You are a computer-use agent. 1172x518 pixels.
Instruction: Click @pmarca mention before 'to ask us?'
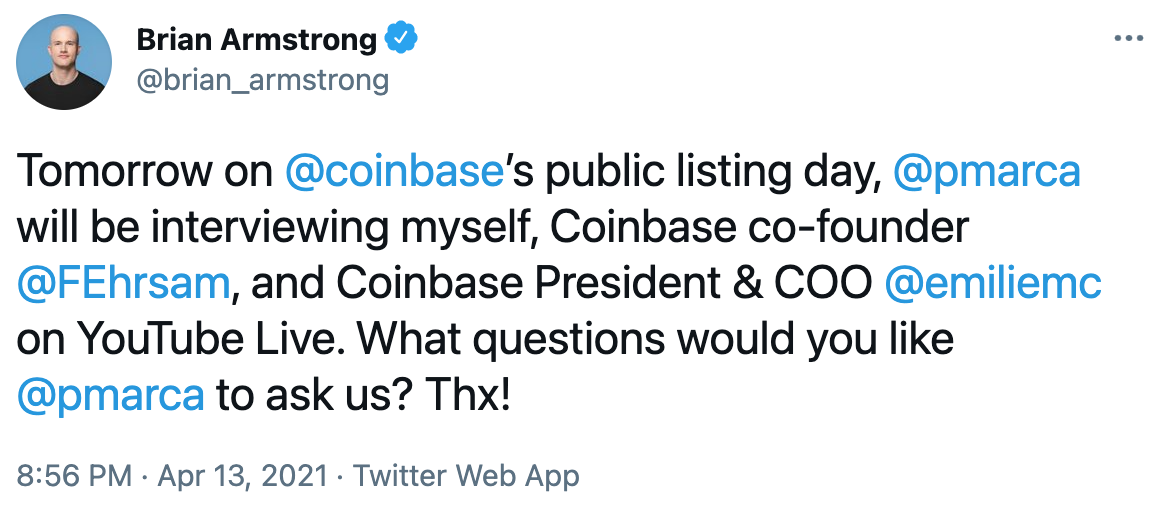(111, 396)
